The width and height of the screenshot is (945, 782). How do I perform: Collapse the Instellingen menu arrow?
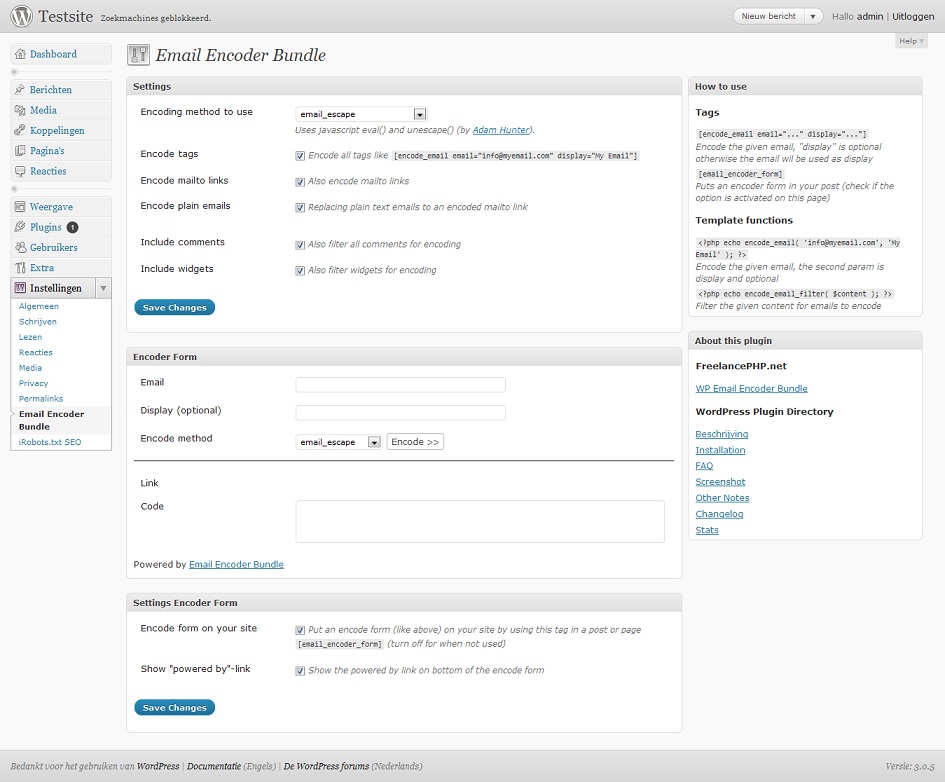103,288
